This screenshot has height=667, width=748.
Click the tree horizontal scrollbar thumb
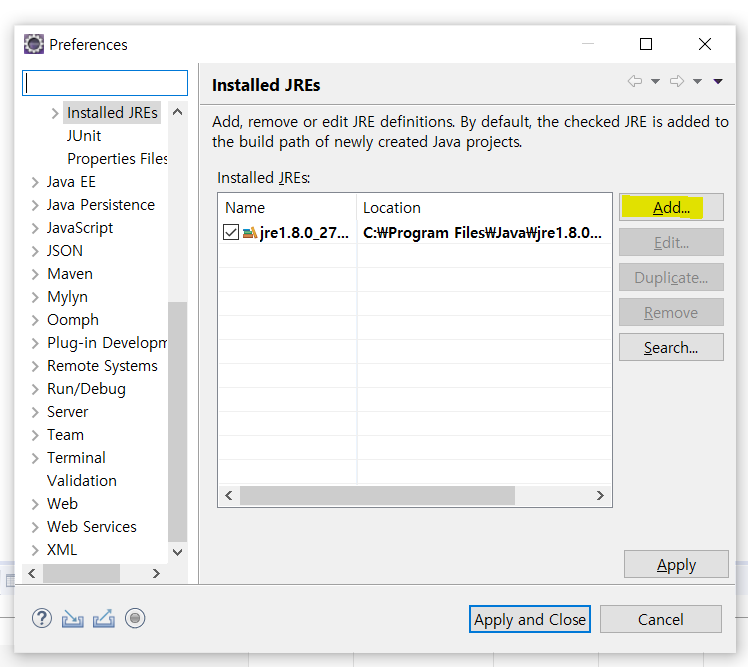[81, 573]
